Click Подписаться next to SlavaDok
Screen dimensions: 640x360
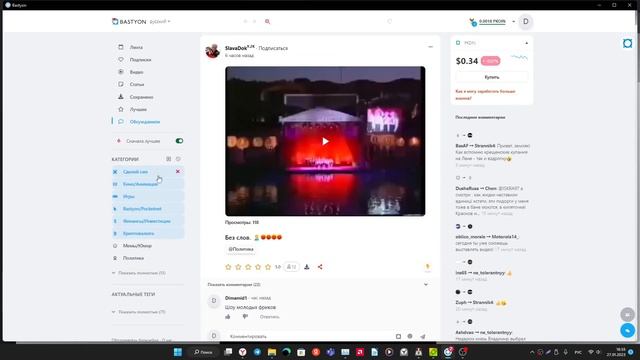tap(273, 48)
